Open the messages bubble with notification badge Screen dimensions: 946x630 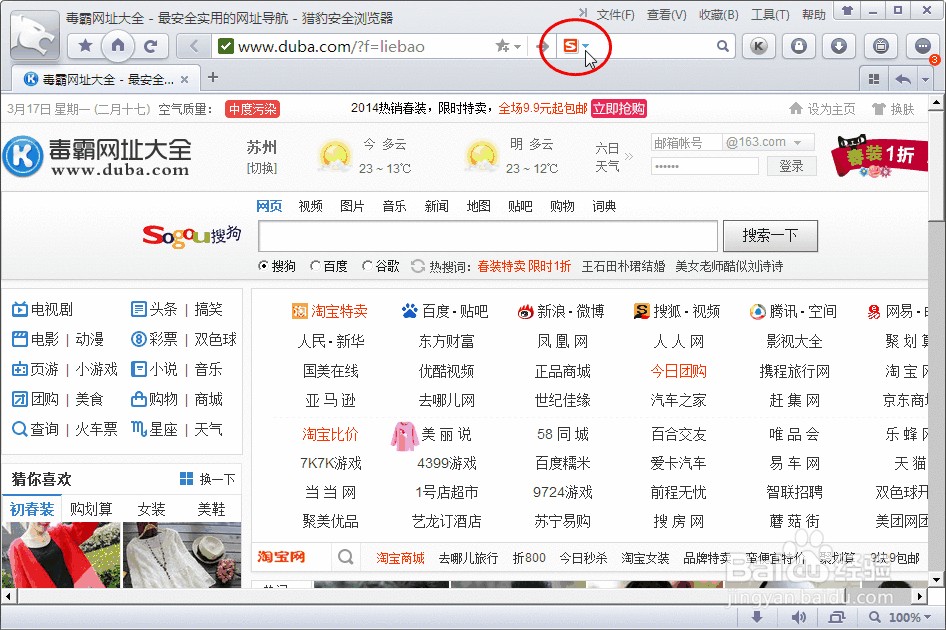[922, 46]
